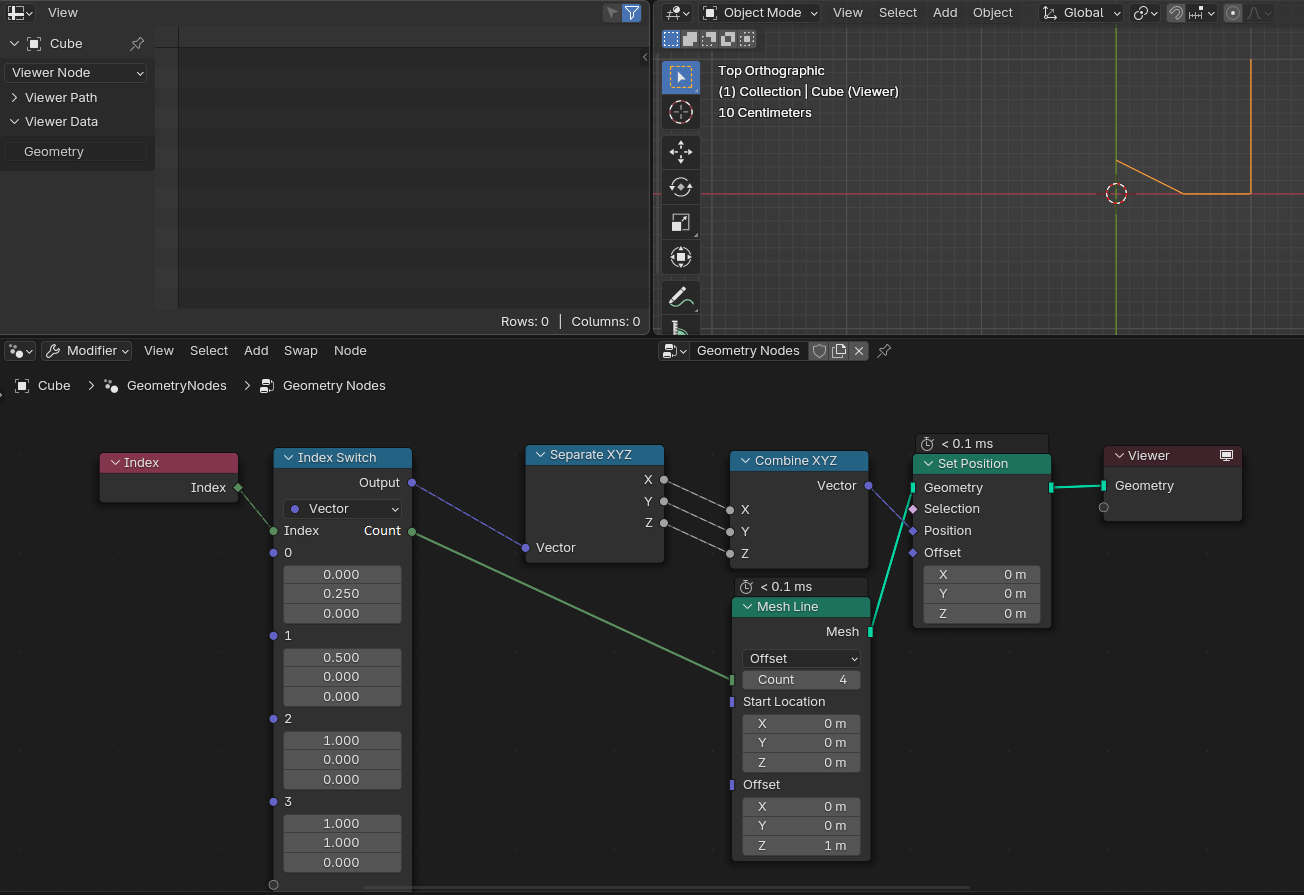Duplicate the Geometry Nodes node group
Viewport: 1304px width, 895px height.
839,351
